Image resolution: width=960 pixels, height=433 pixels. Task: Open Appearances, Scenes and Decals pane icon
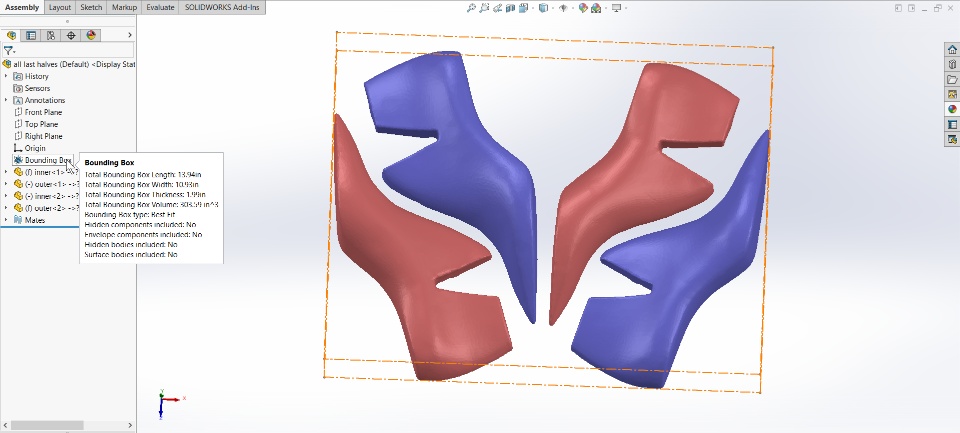952,109
